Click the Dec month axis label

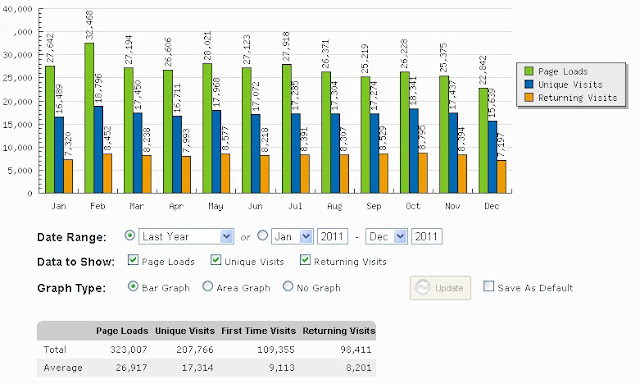[x=491, y=206]
